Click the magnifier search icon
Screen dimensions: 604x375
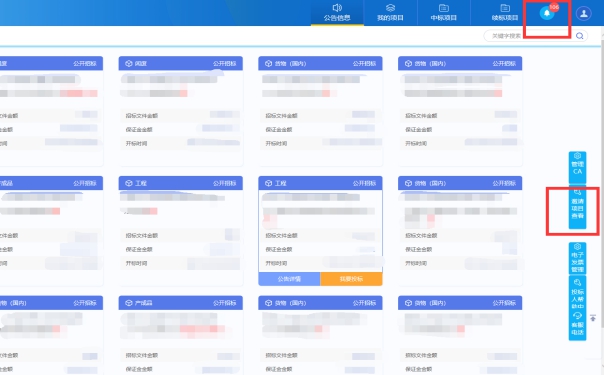tap(579, 36)
